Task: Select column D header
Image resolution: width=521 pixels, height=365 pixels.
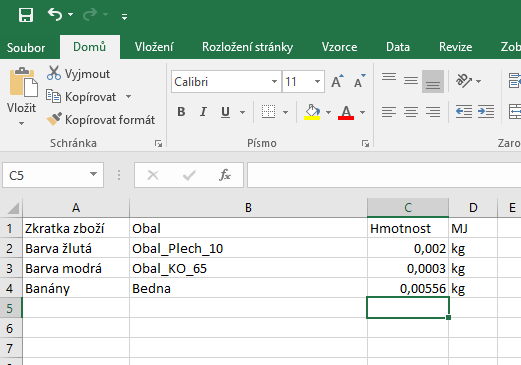Action: point(473,208)
